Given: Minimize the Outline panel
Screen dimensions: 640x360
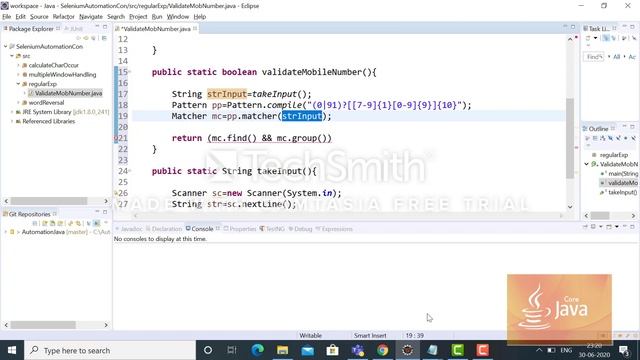Looking at the screenshot, I should click(624, 127).
